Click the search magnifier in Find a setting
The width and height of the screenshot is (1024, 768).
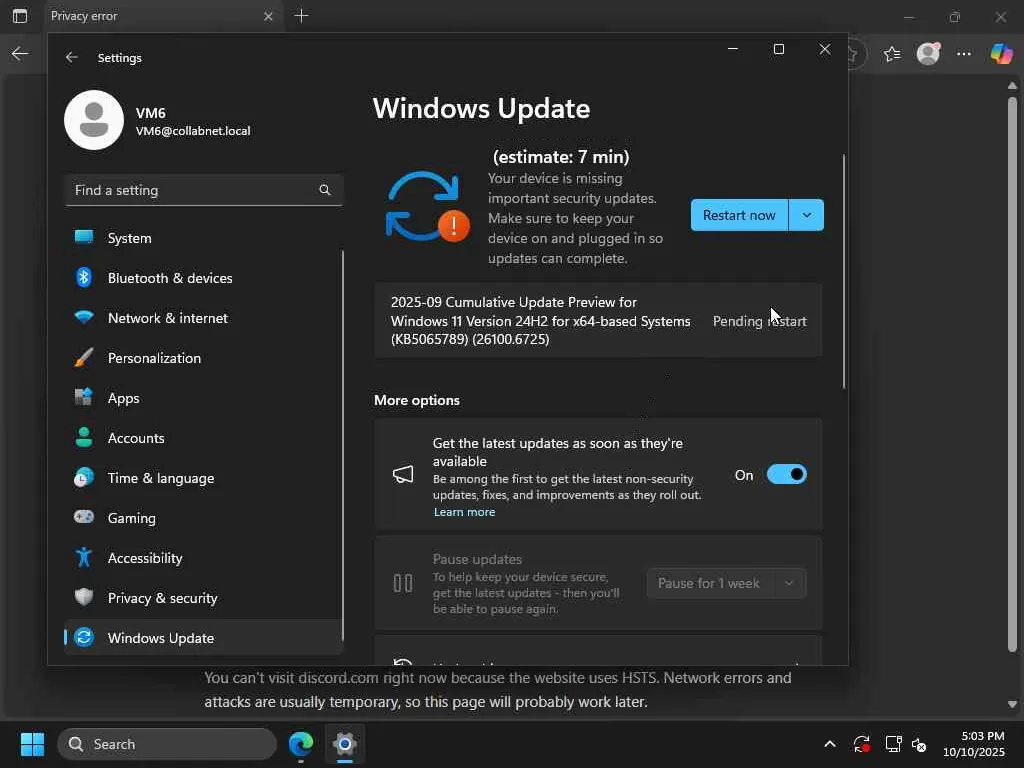point(325,190)
